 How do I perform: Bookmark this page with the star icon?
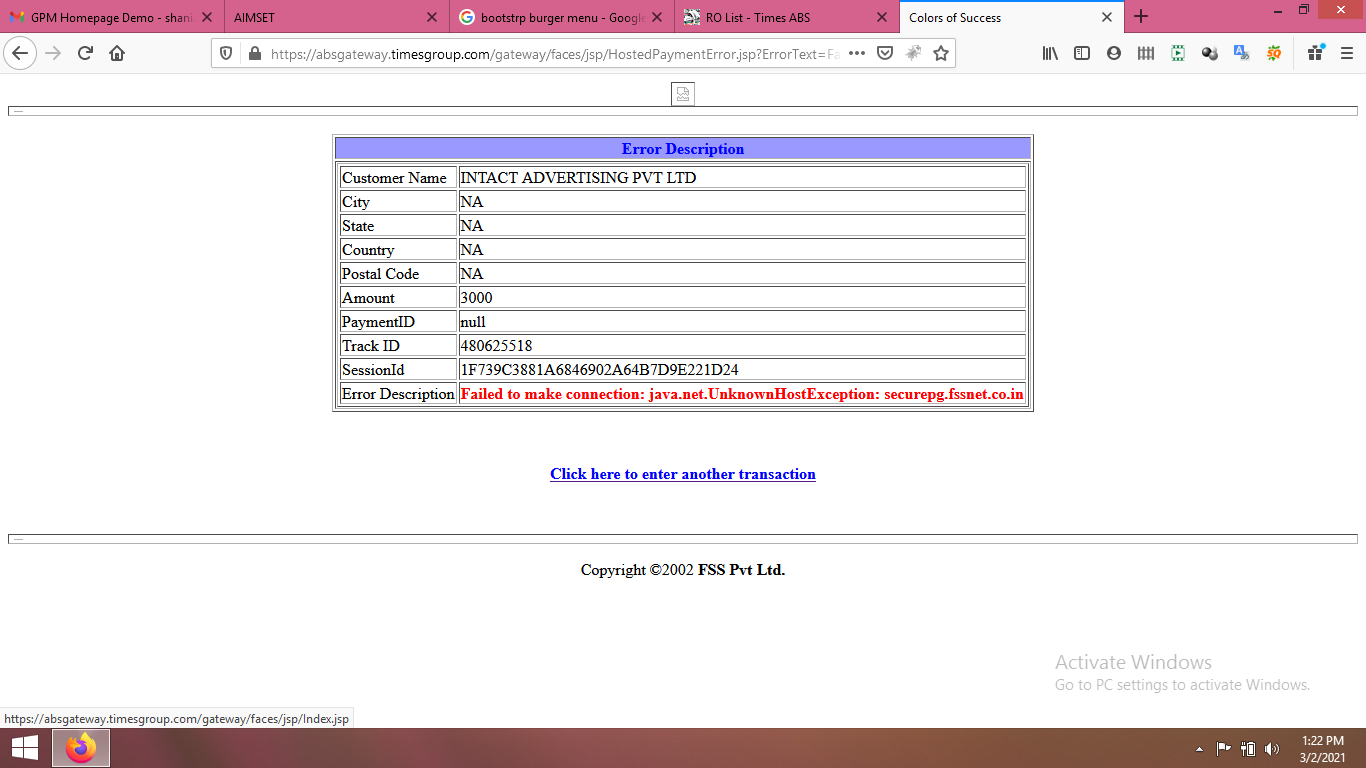[941, 54]
